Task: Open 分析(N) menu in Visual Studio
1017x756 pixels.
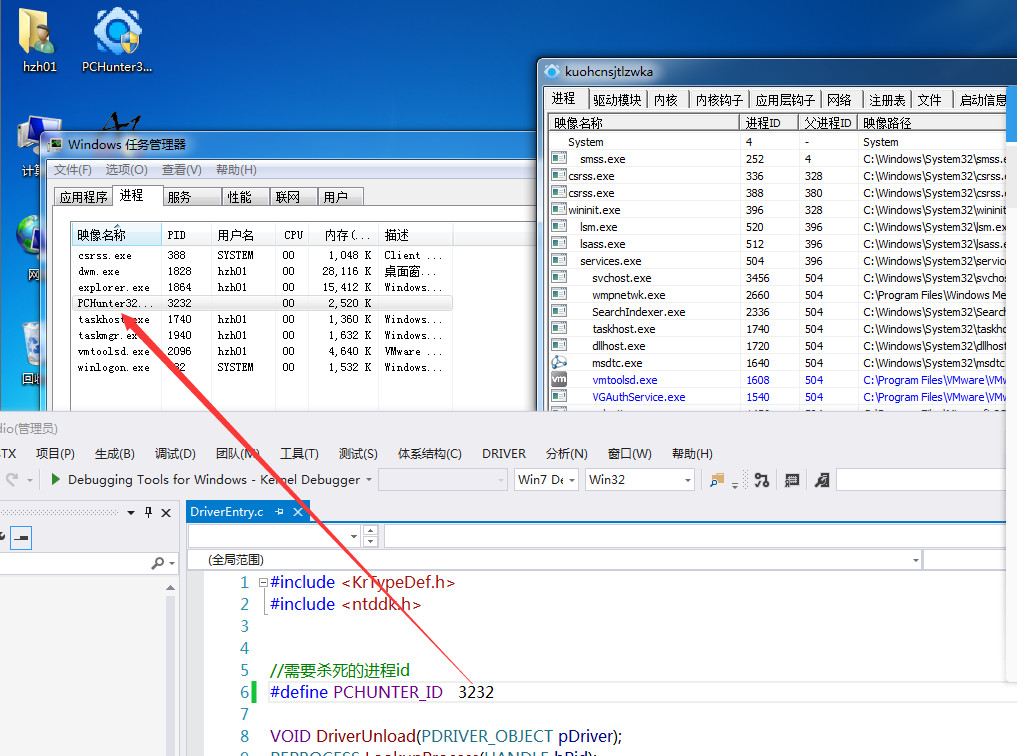Action: click(566, 454)
